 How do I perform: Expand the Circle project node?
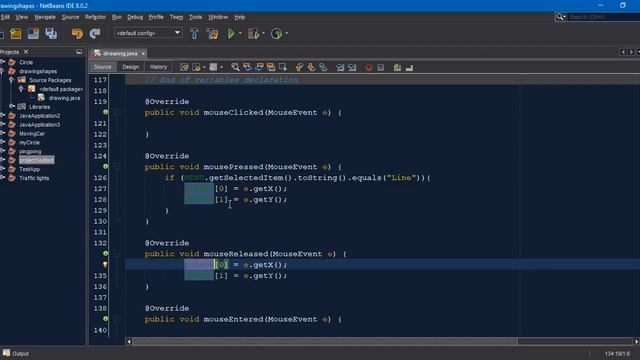tap(3, 62)
